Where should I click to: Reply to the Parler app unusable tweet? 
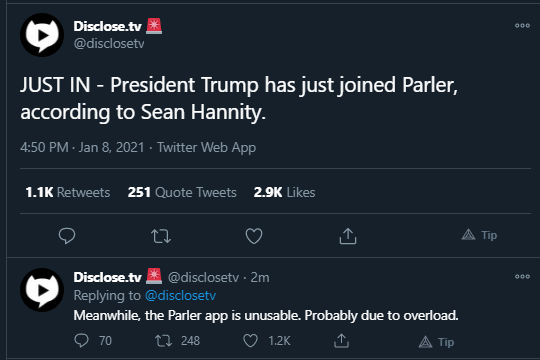point(81,341)
